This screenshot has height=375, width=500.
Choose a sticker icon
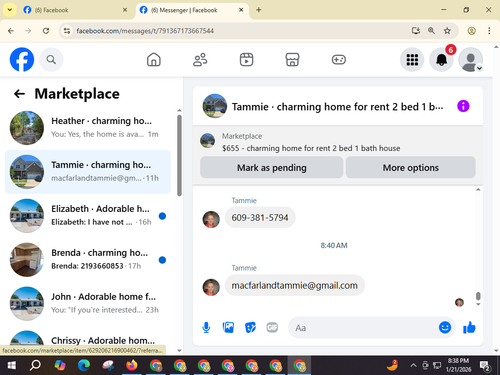pos(250,328)
